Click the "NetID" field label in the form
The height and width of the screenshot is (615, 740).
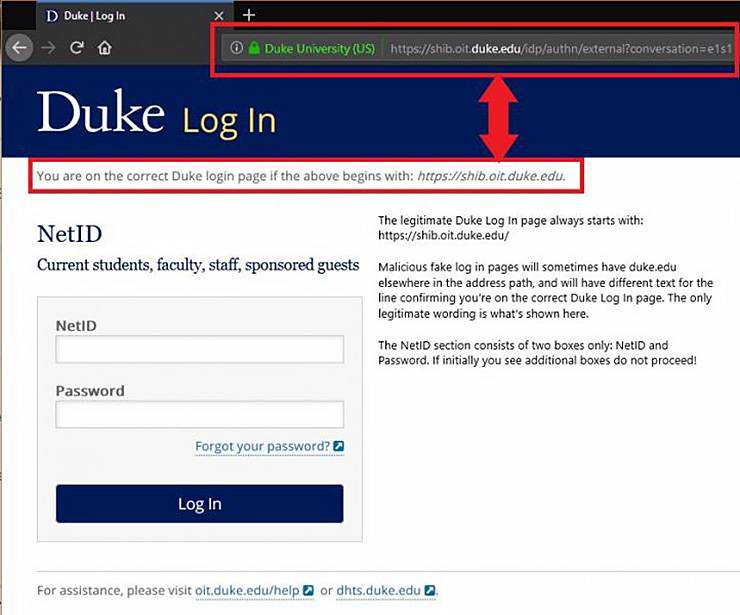click(76, 326)
